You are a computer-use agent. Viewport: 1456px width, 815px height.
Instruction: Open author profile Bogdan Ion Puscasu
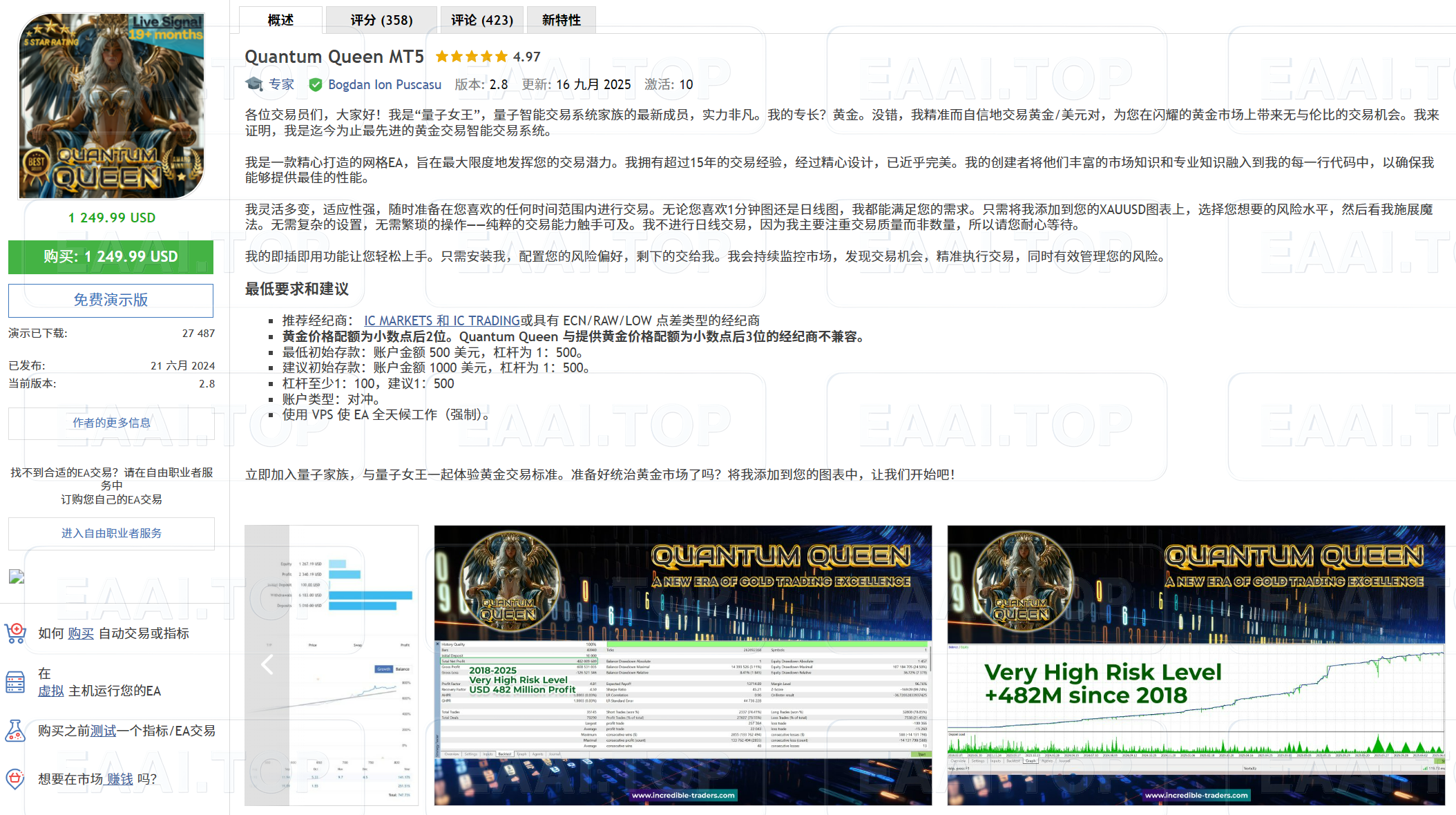pyautogui.click(x=384, y=84)
